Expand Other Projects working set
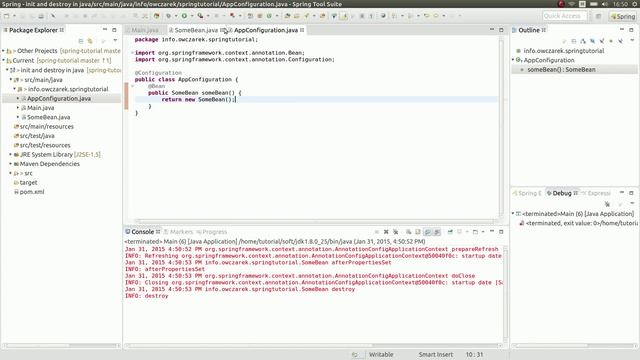The image size is (640, 360). click(4, 51)
